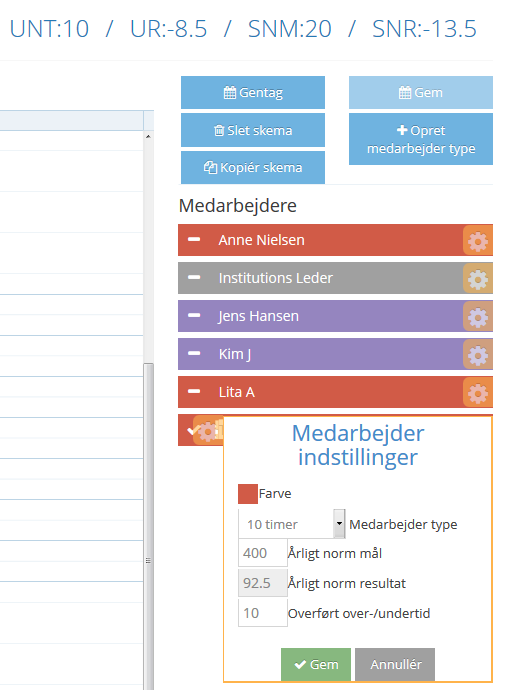Screen dimensions: 512x690
Task: Delete schedule with Slet skema
Action: click(x=253, y=130)
